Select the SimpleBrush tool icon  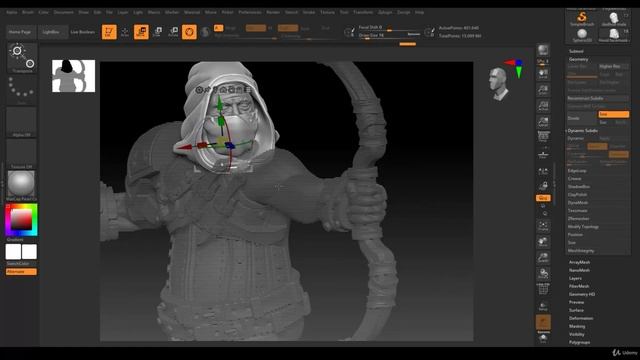582,18
